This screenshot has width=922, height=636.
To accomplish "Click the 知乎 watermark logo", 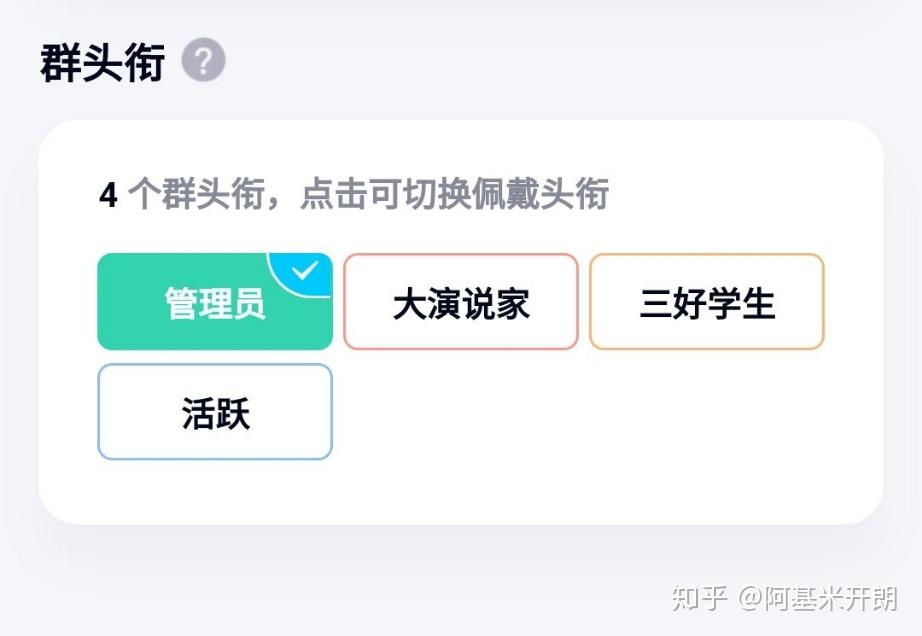I will 699,598.
